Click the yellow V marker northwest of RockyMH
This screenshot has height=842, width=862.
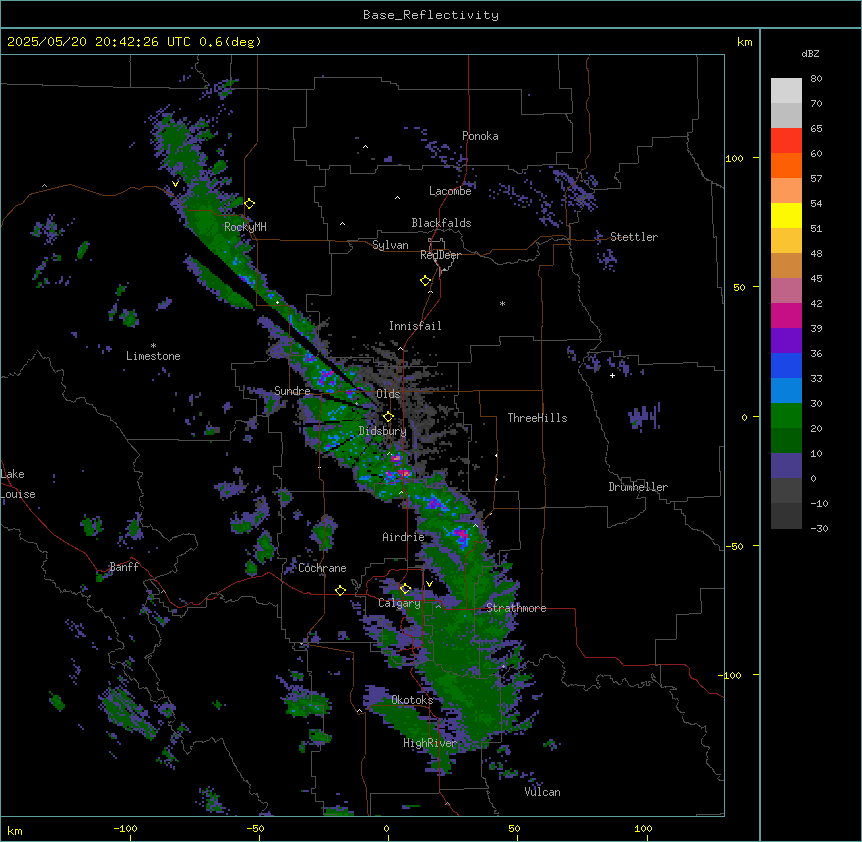(175, 184)
